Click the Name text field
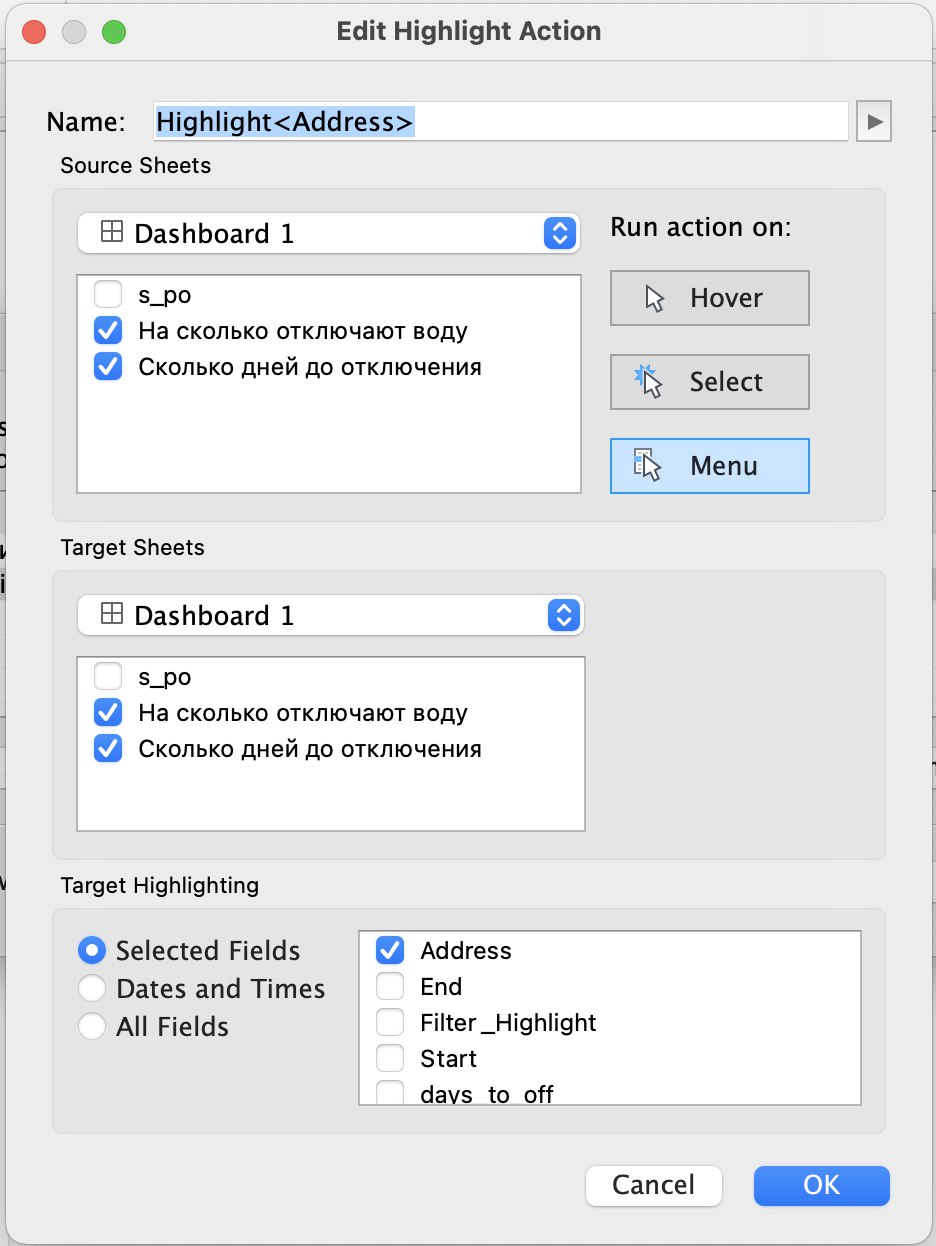 (x=500, y=122)
